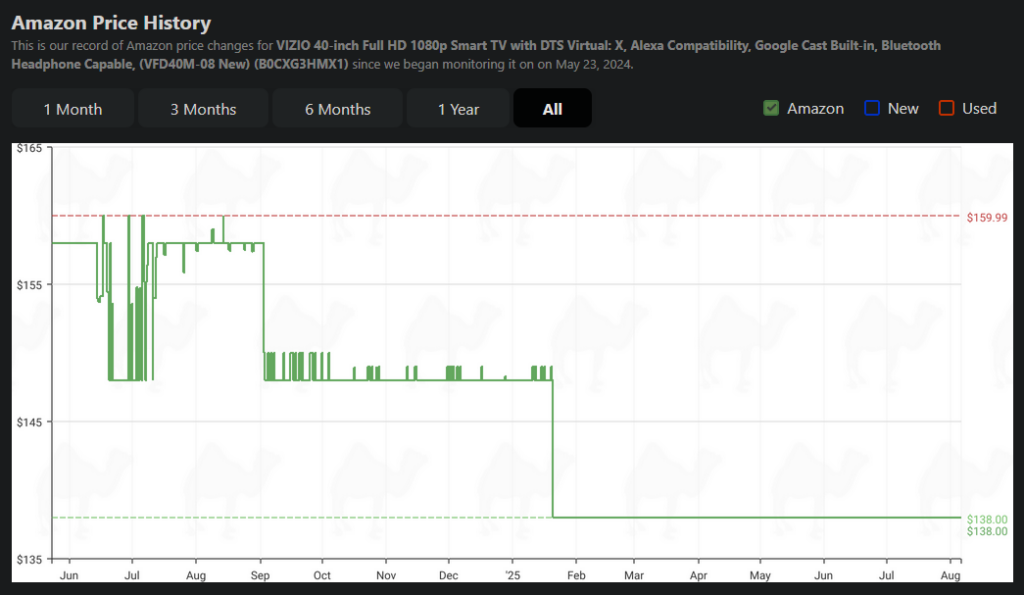Viewport: 1024px width, 595px height.
Task: Show the 6 Months price history
Action: point(338,108)
